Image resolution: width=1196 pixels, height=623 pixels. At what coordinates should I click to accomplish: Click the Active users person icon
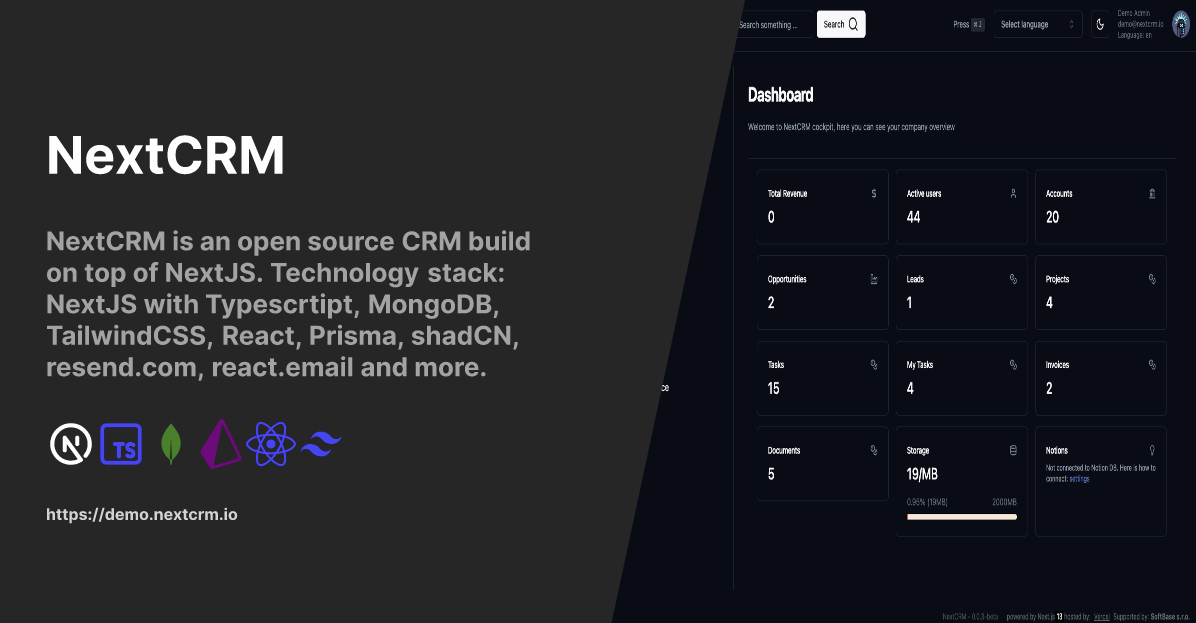pyautogui.click(x=1013, y=193)
